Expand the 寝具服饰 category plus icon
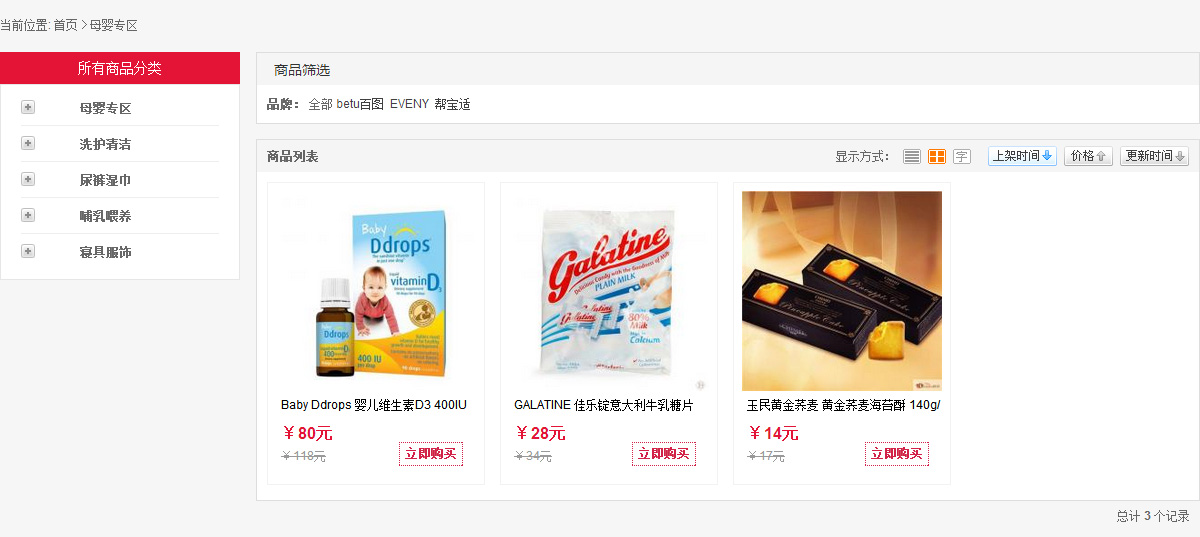 pos(28,251)
